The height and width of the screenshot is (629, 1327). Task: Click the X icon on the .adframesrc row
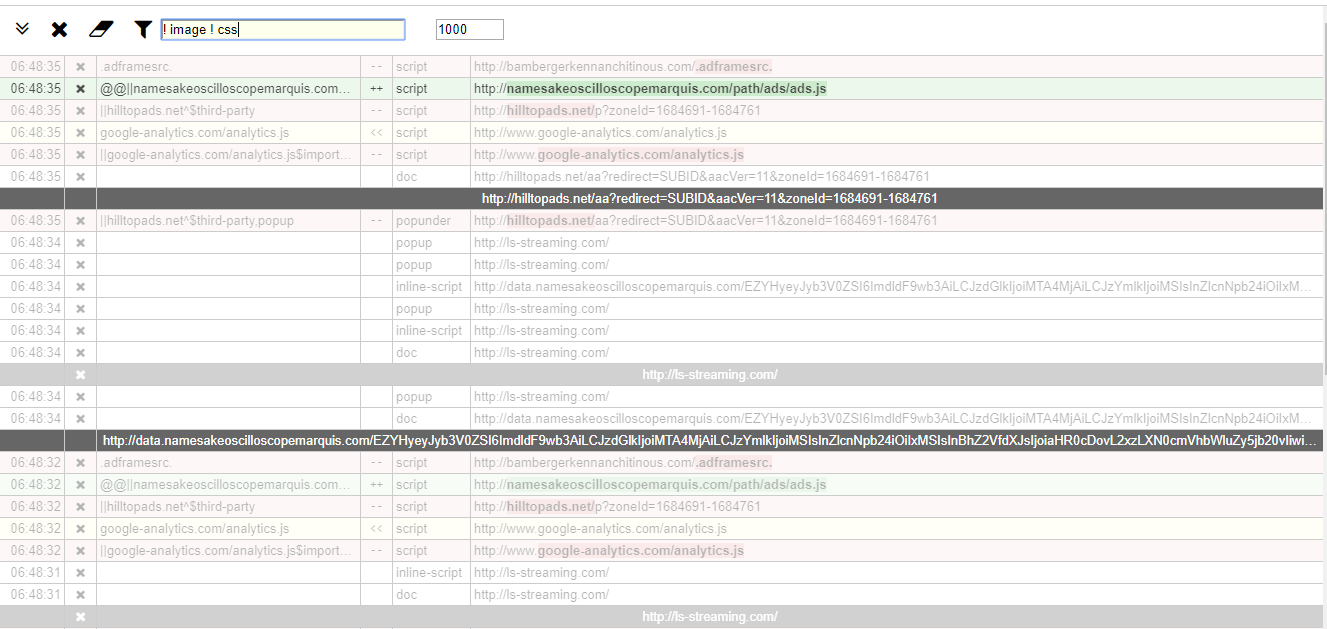tap(80, 66)
